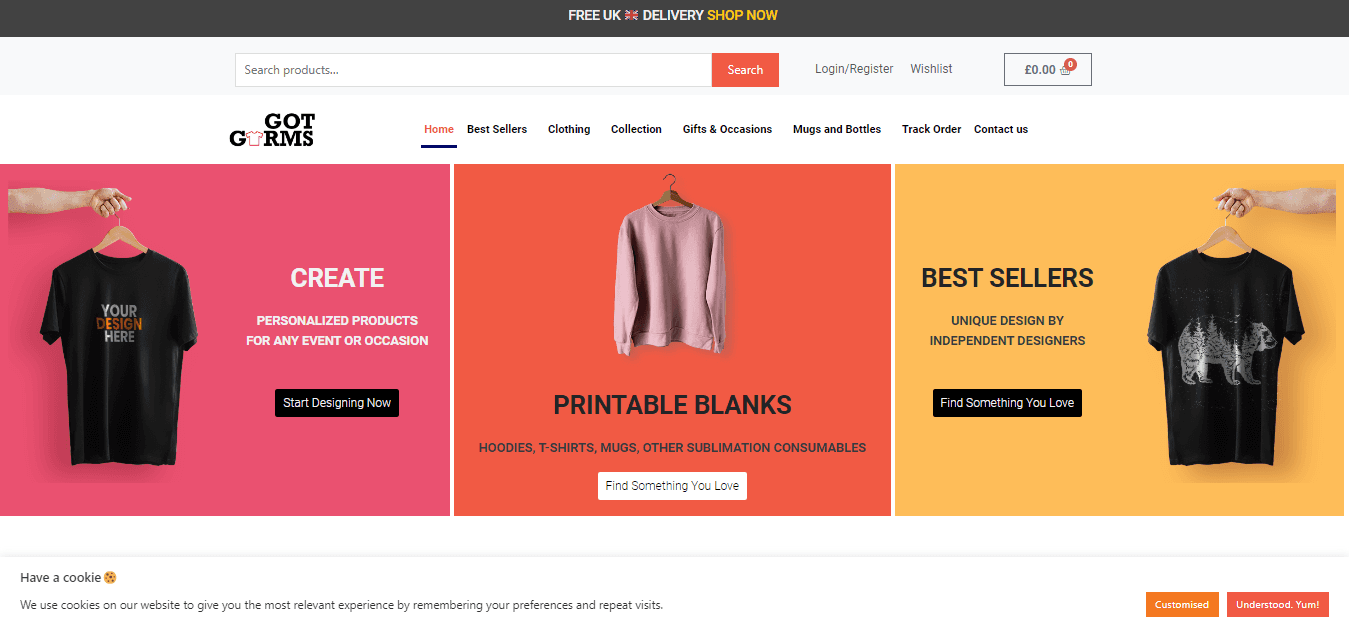Open the Mugs and Bottles menu

tap(837, 129)
